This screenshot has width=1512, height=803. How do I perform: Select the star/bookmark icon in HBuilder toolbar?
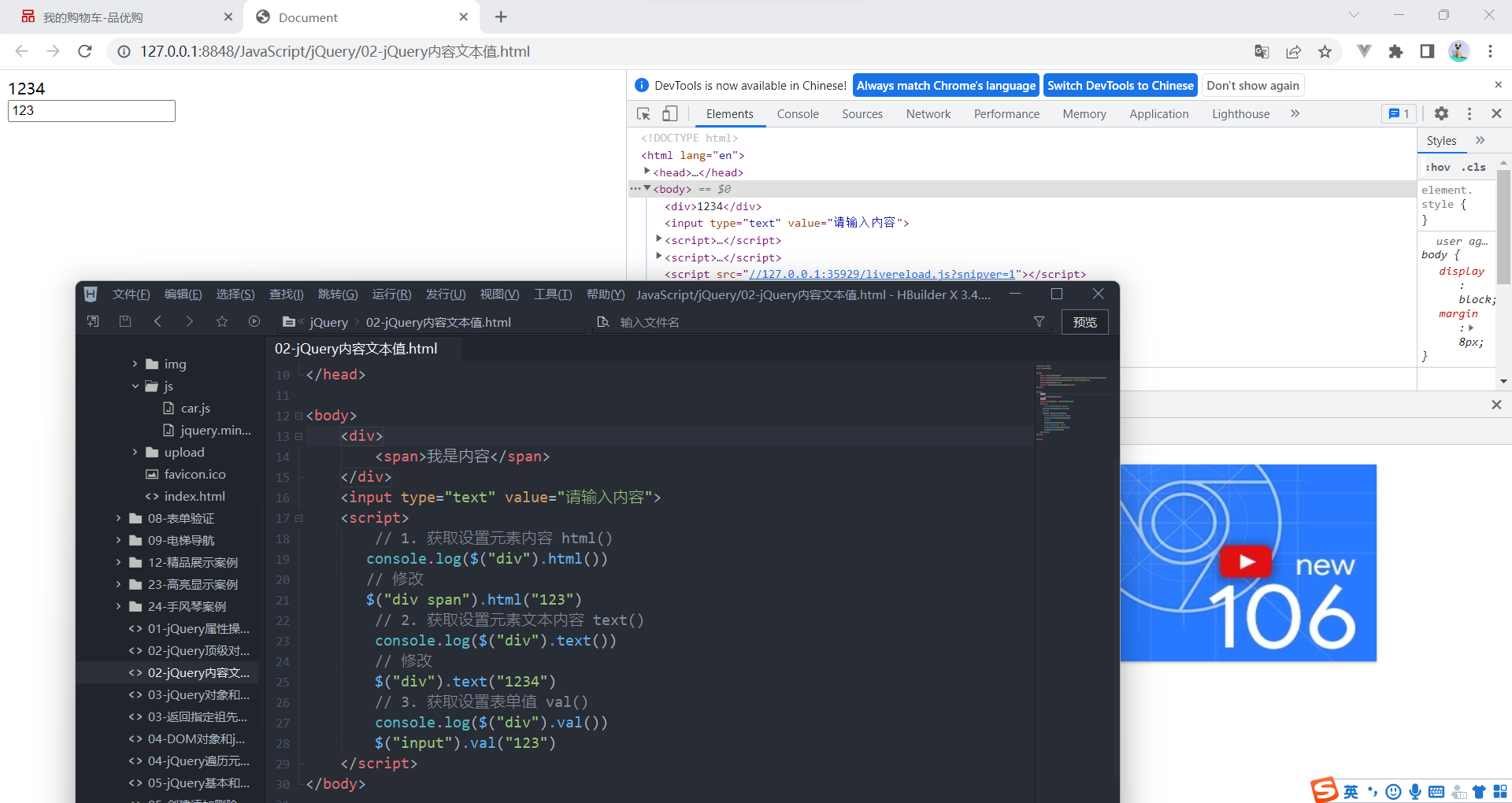click(221, 321)
